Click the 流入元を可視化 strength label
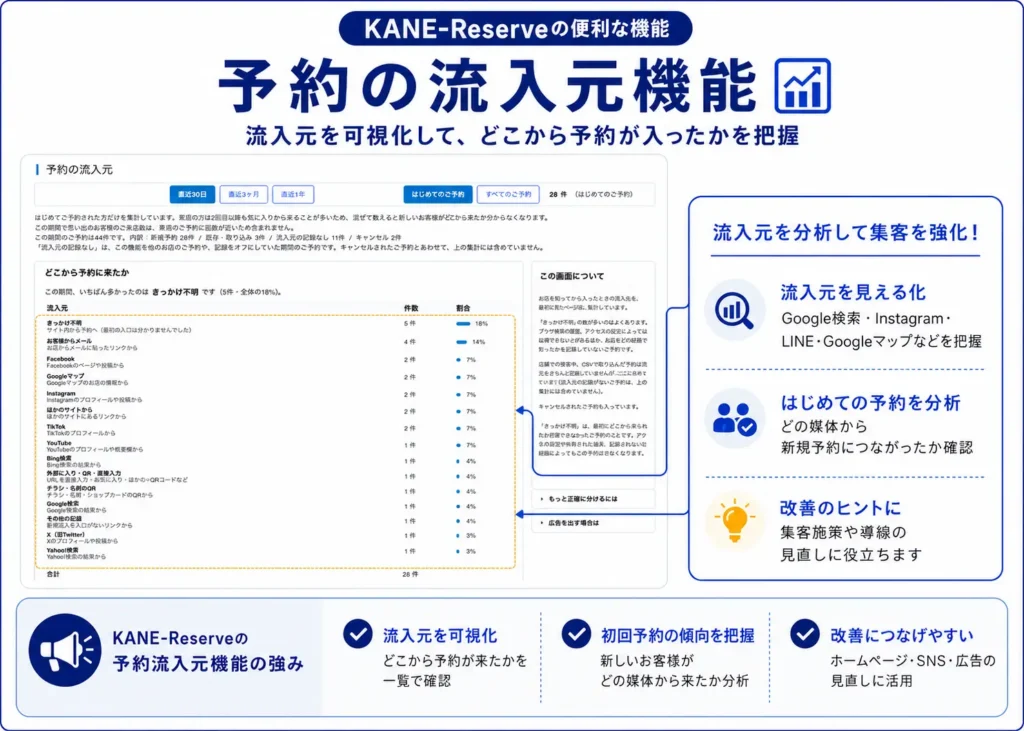Image resolution: width=1024 pixels, height=731 pixels. 440,636
